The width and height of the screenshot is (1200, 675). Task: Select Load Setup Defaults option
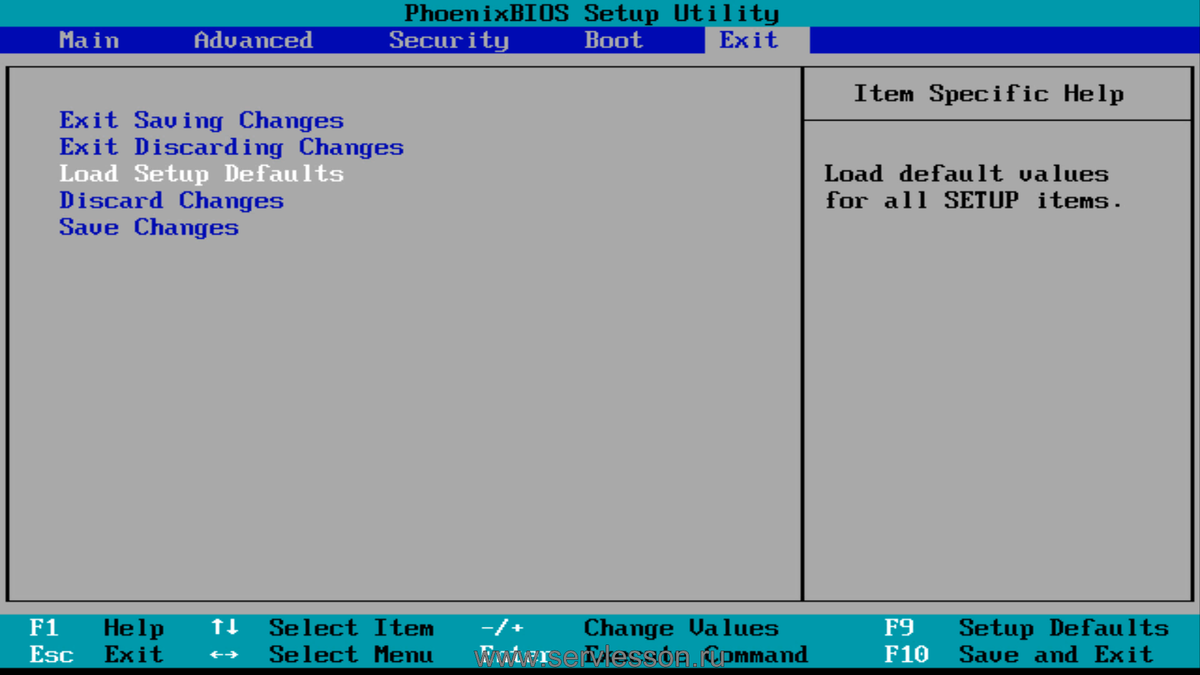(x=201, y=174)
